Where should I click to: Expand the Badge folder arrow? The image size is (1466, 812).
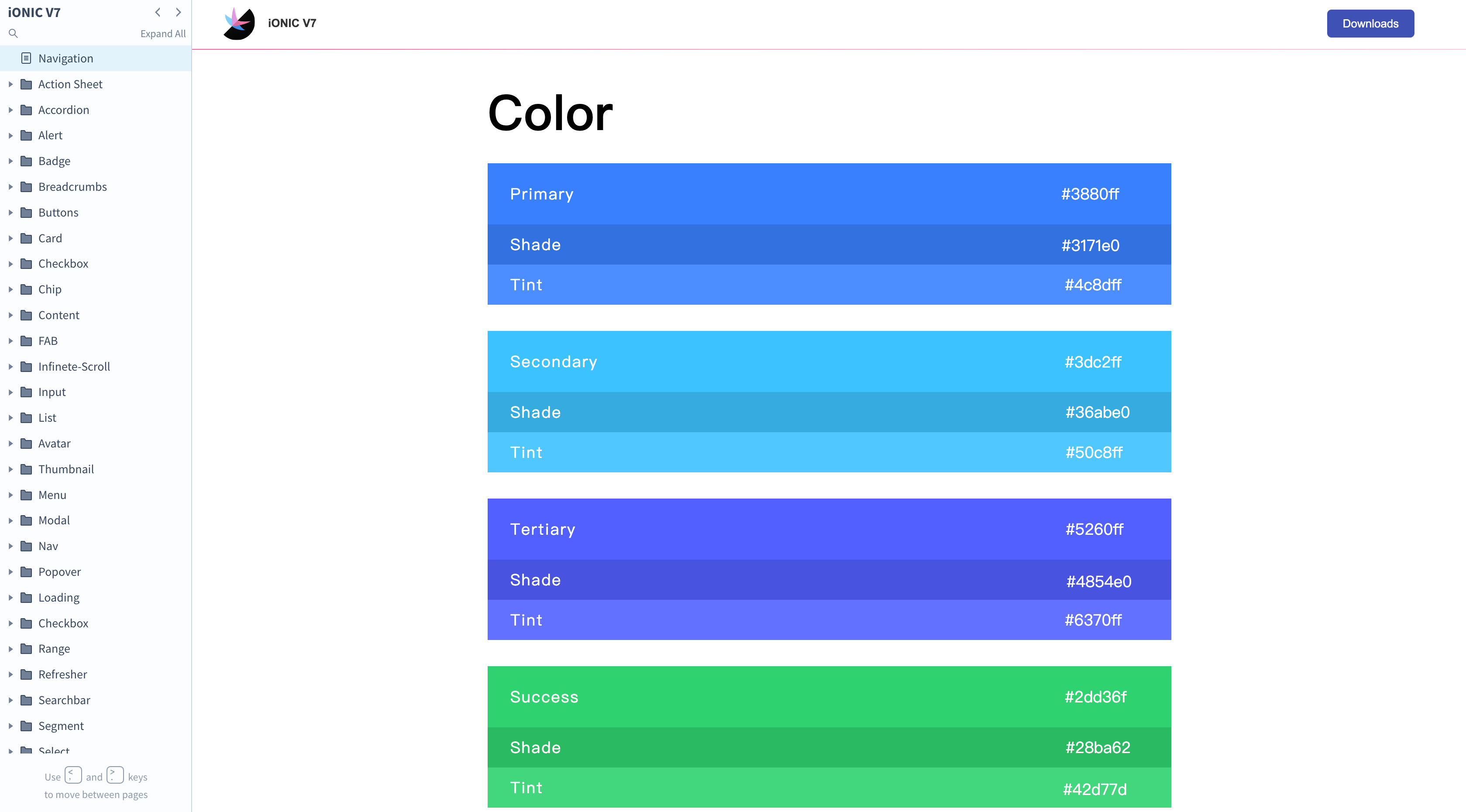(x=10, y=161)
